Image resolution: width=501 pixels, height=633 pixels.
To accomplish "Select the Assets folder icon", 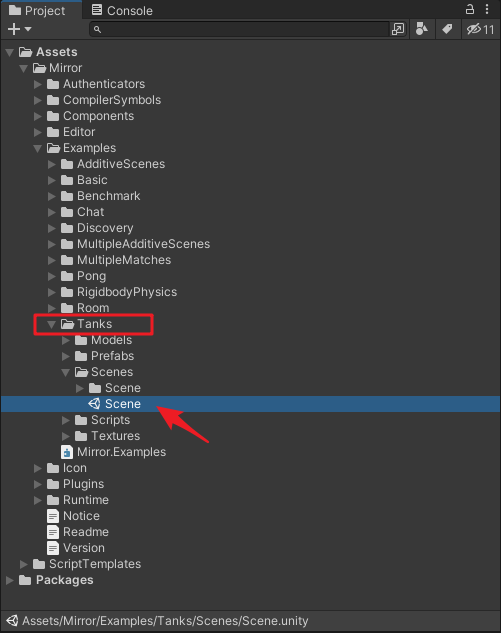I will coord(25,52).
